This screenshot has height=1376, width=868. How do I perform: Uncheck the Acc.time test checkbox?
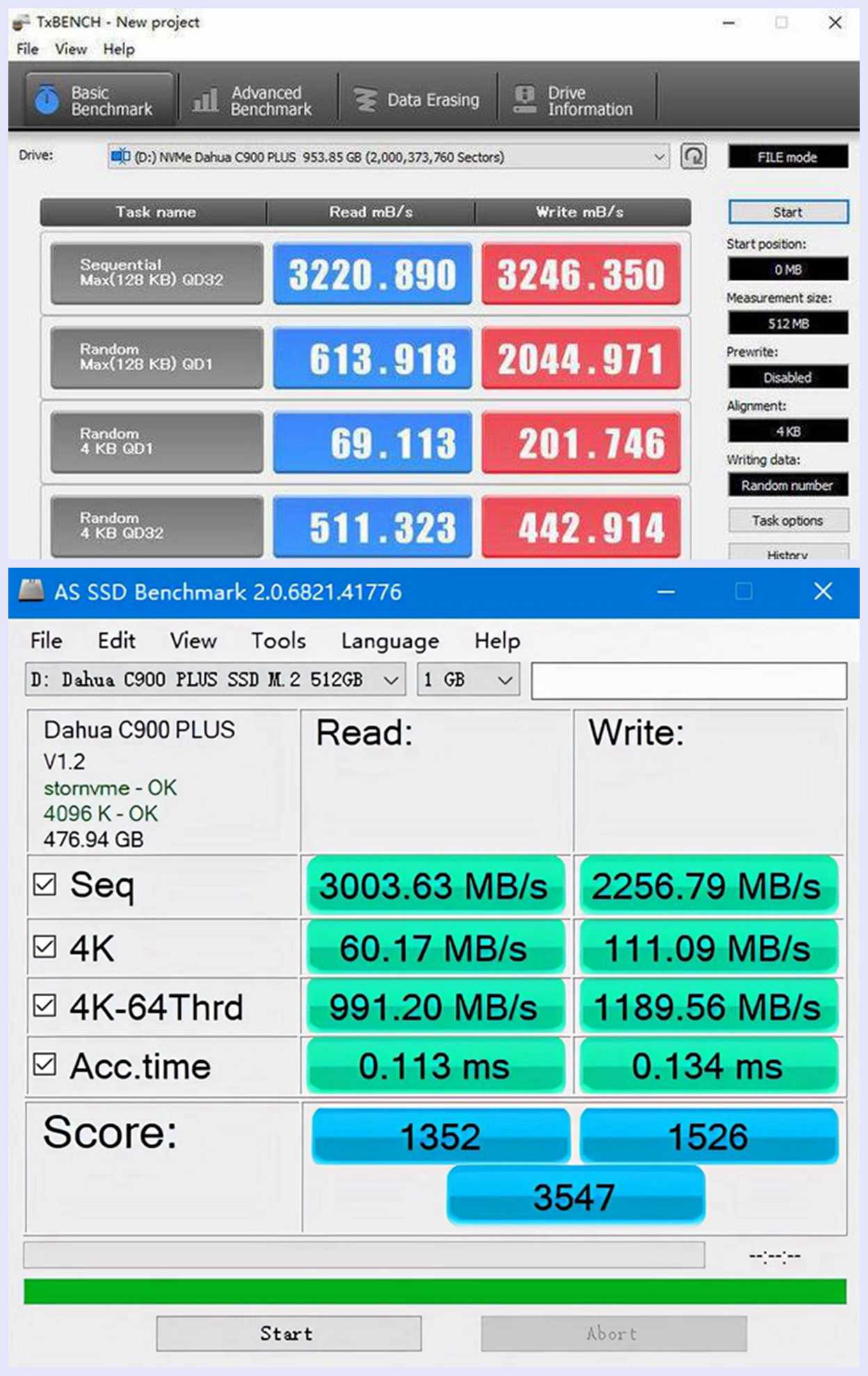tap(45, 1064)
